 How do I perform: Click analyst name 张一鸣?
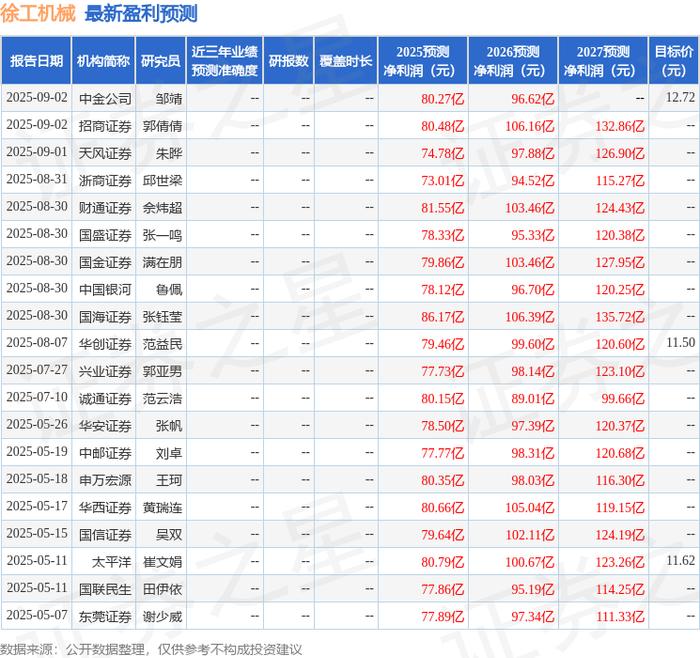(162, 235)
